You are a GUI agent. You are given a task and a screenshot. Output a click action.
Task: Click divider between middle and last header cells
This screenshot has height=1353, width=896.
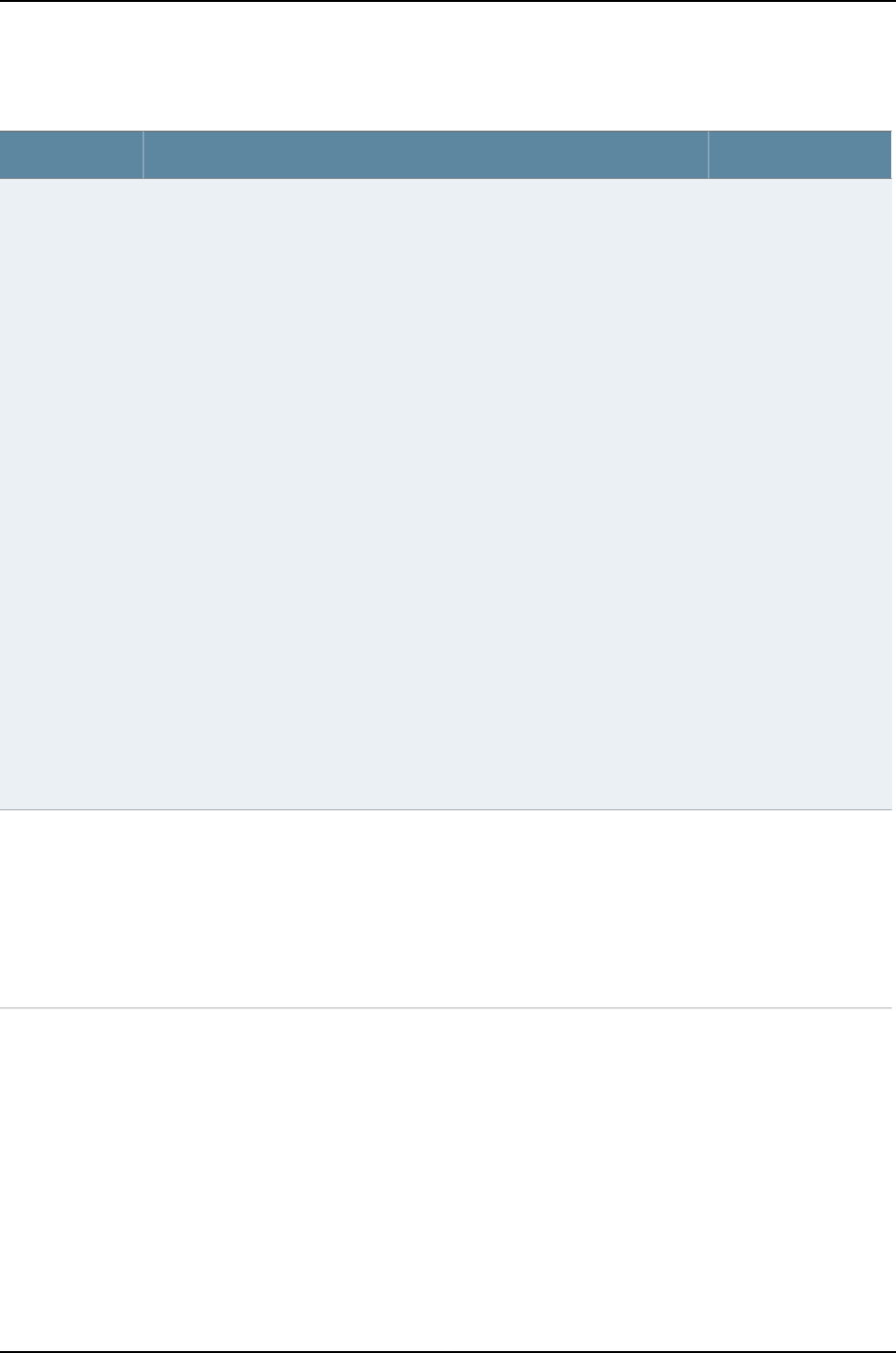click(708, 155)
